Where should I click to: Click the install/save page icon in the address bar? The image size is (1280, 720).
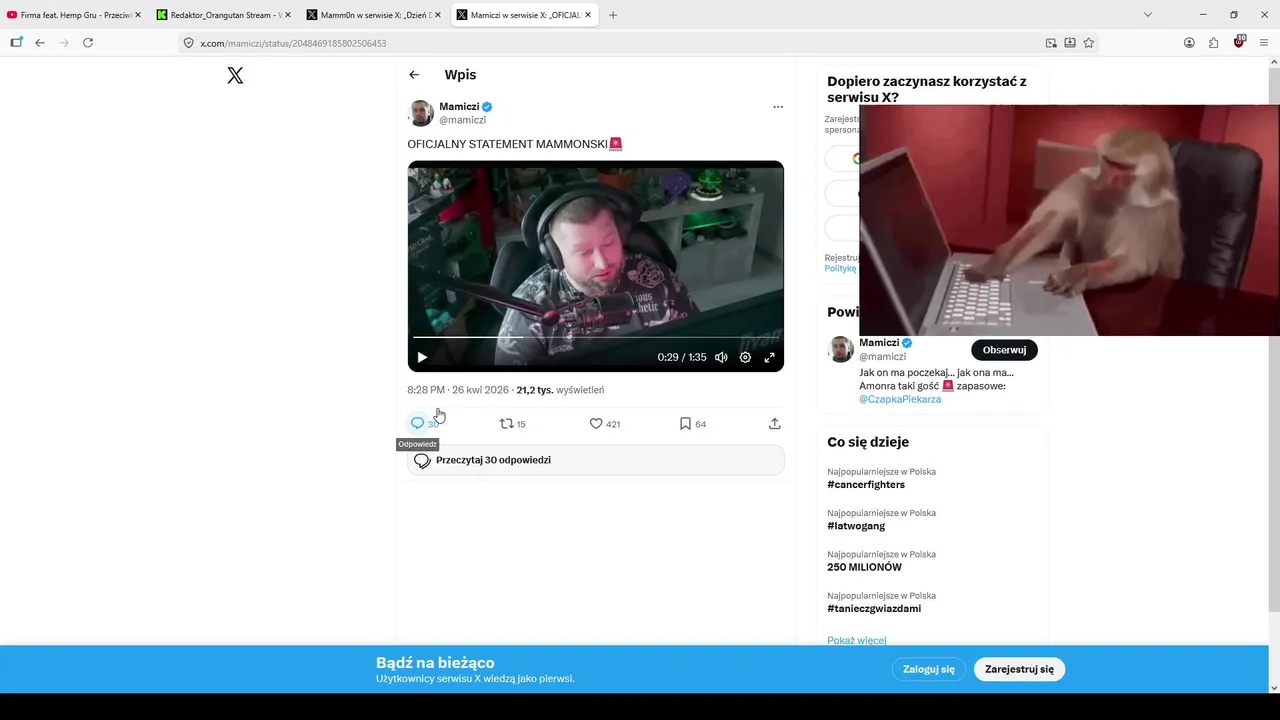pyautogui.click(x=1070, y=43)
